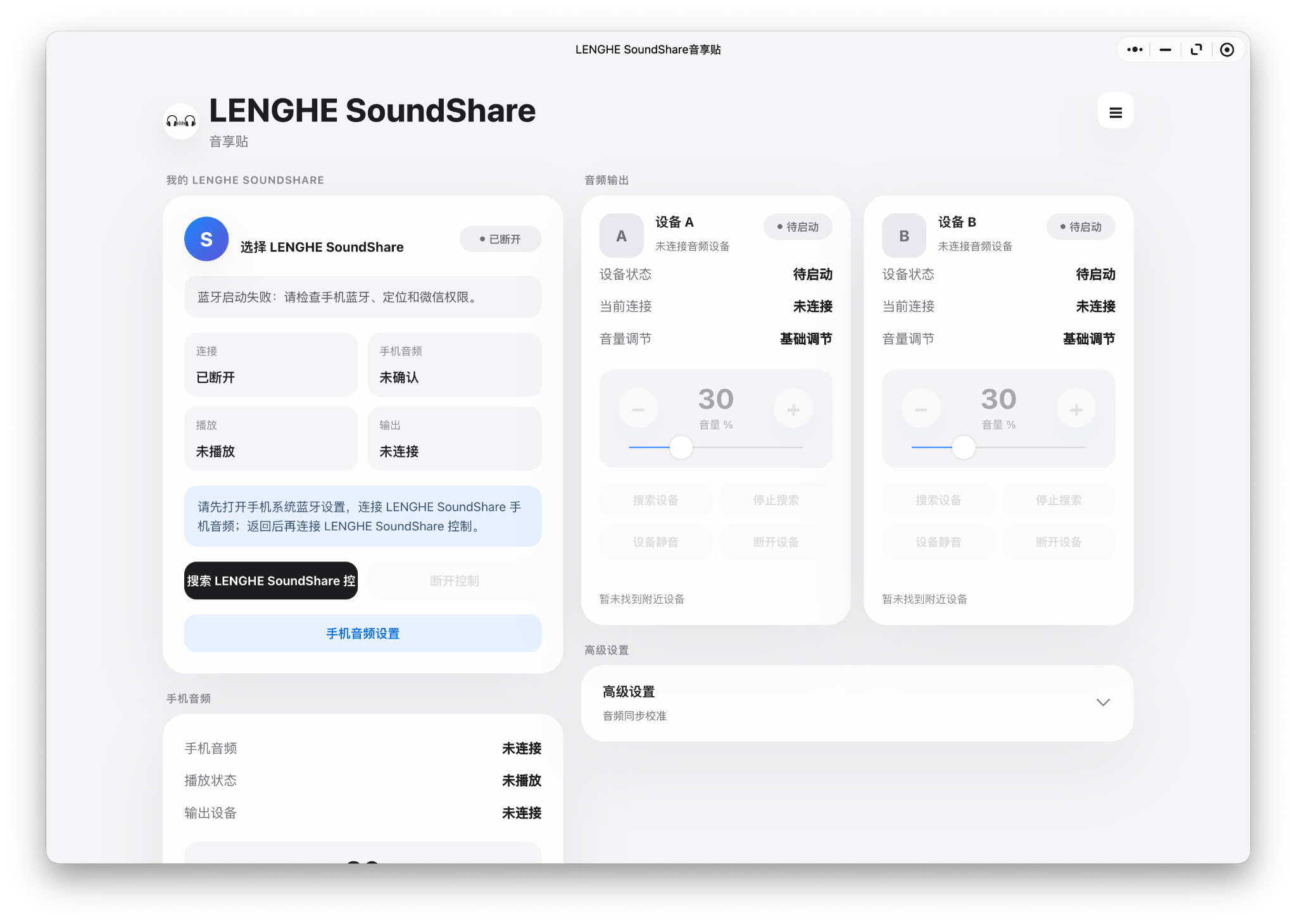Click Device B volume slider handle

pyautogui.click(x=964, y=447)
